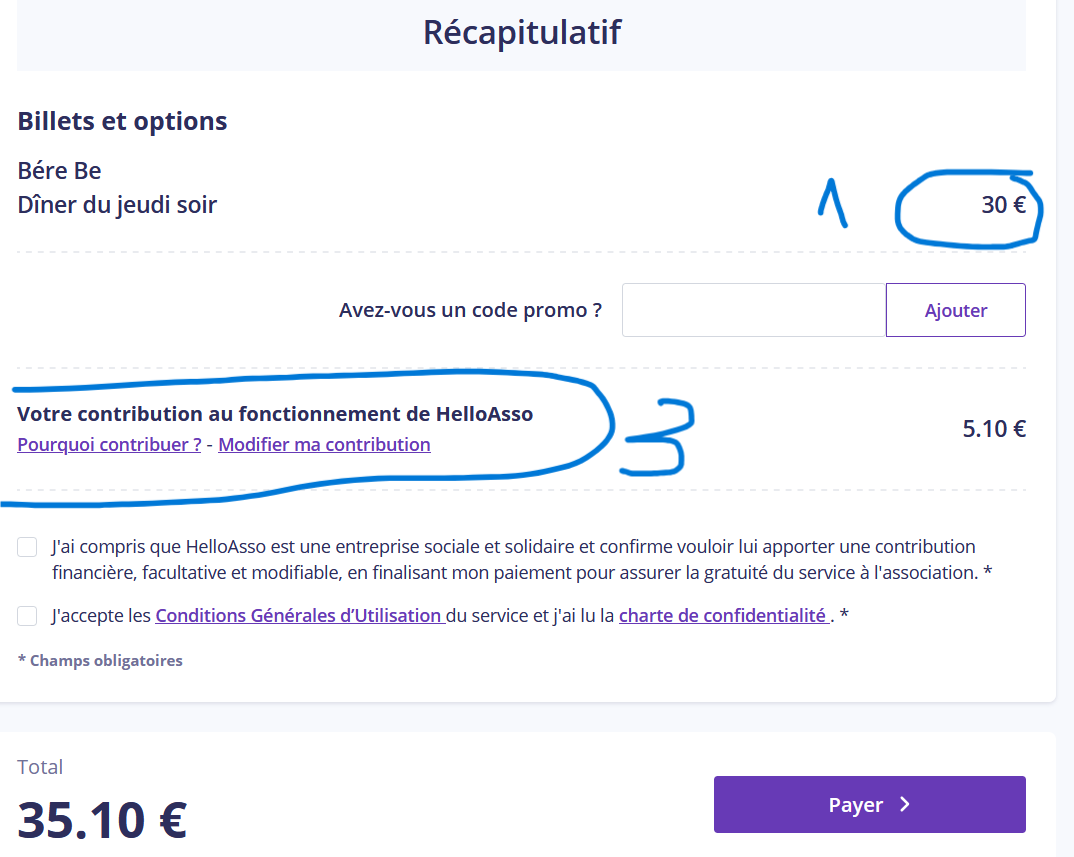Select the 30 € ticket price
Image resolution: width=1074 pixels, height=857 pixels.
1003,206
